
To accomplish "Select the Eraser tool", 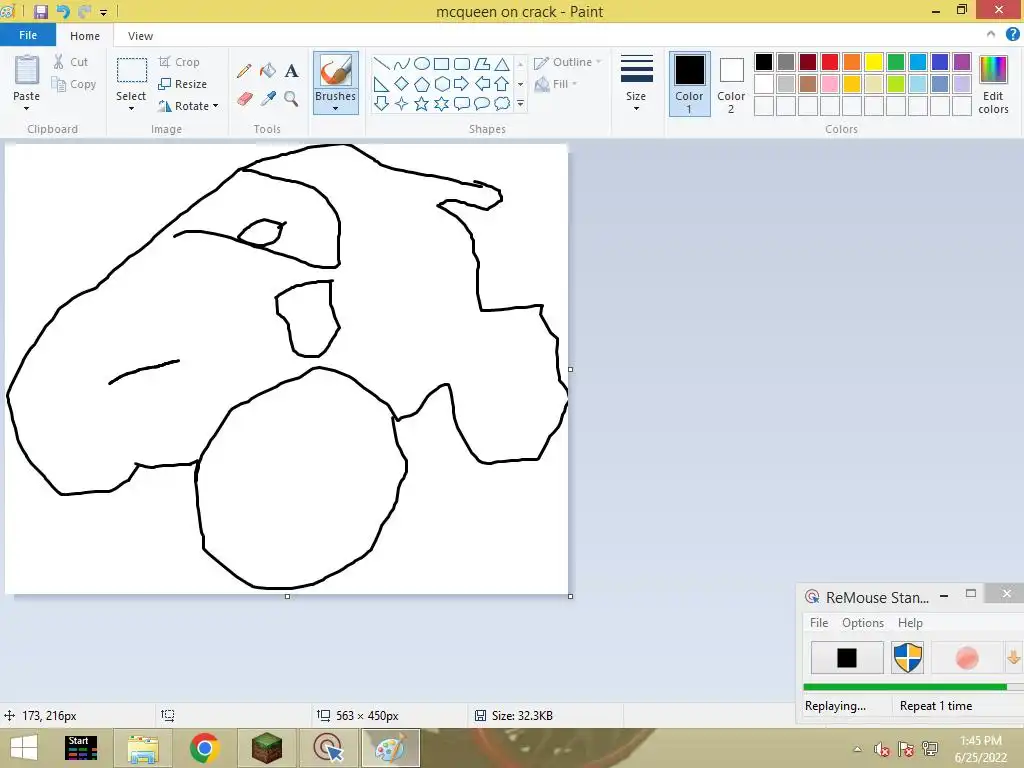I will coord(244,99).
